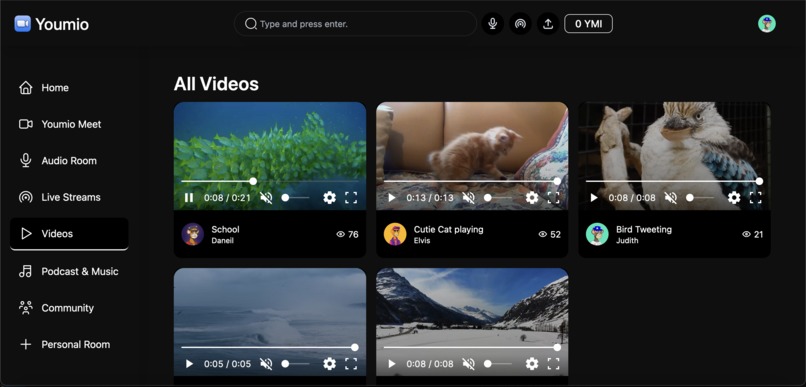Select the Videos sidebar item

pos(69,234)
